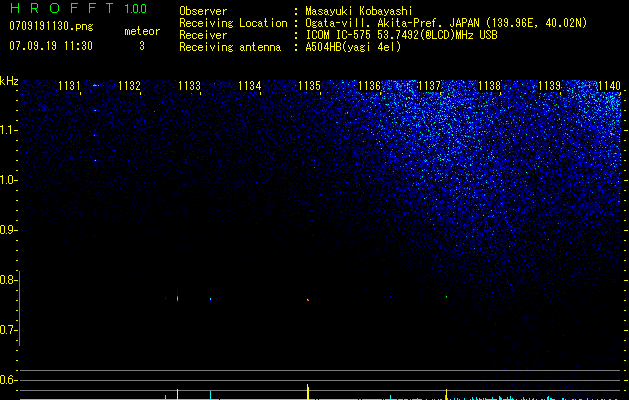The height and width of the screenshot is (400, 629).
Task: Select the ICOM IC-575 receiver frequency text
Action: tap(401, 35)
